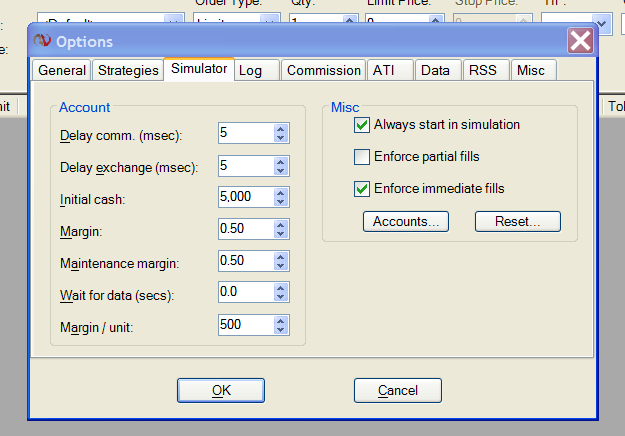Increase Maintenance margin value
Image resolution: width=625 pixels, height=436 pixels.
pyautogui.click(x=281, y=257)
